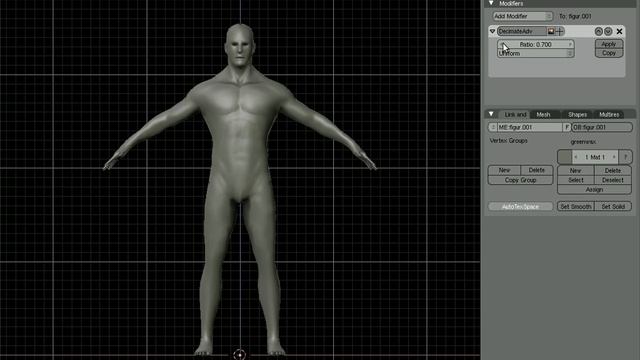
Task: Click the 3D cursor below the figure
Action: (x=240, y=354)
